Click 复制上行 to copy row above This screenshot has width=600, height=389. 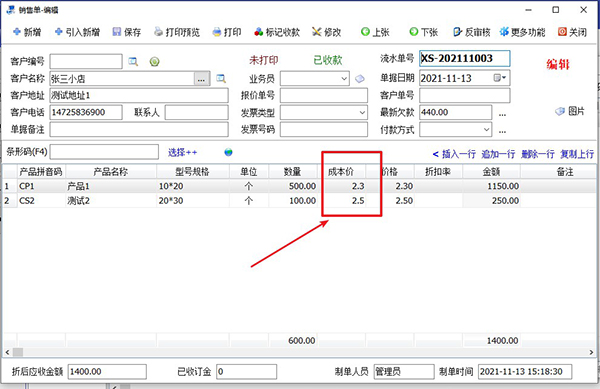577,154
